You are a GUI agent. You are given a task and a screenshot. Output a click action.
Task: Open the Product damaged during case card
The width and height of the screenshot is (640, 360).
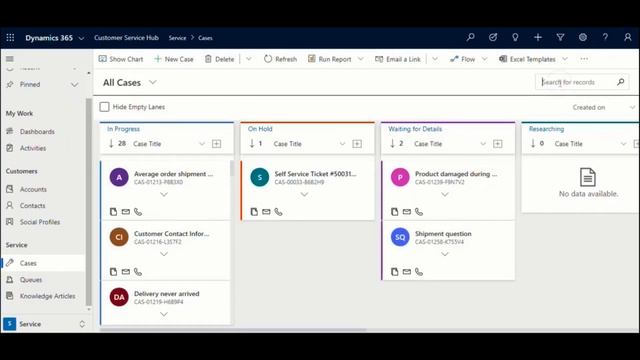click(x=448, y=190)
